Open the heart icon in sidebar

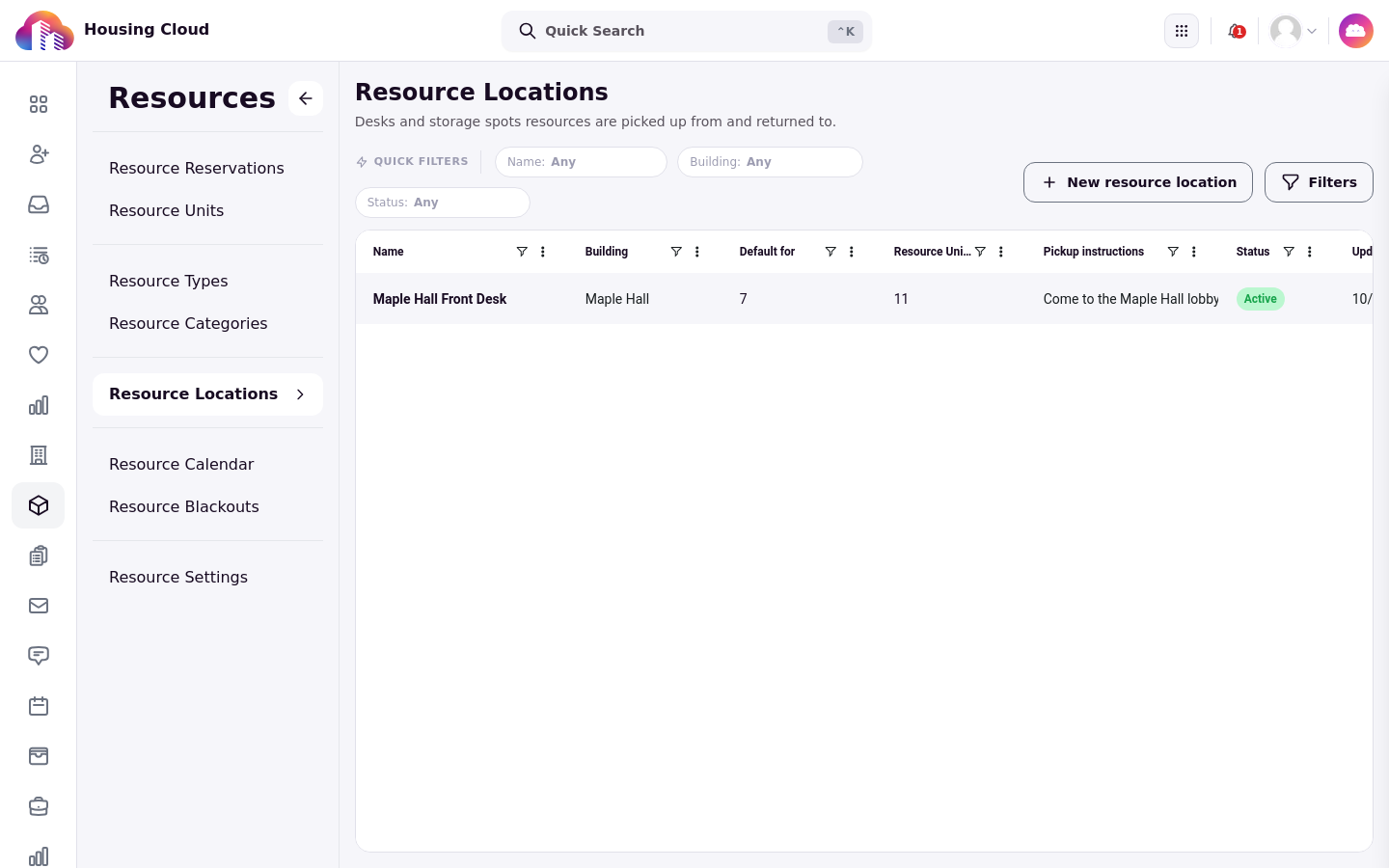click(x=39, y=355)
